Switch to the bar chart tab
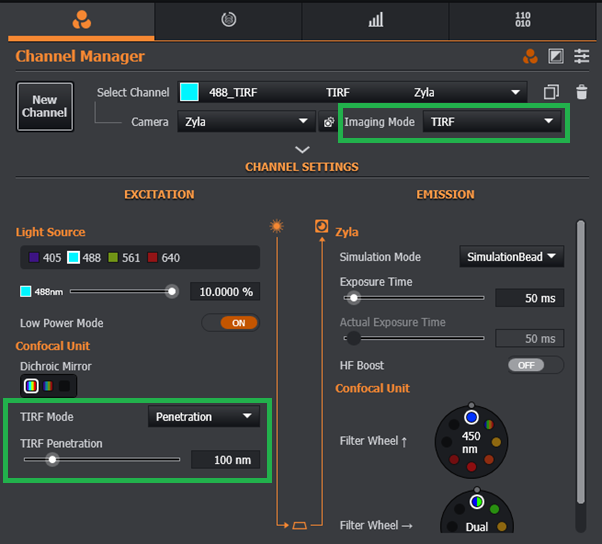The height and width of the screenshot is (544, 602). point(376,19)
